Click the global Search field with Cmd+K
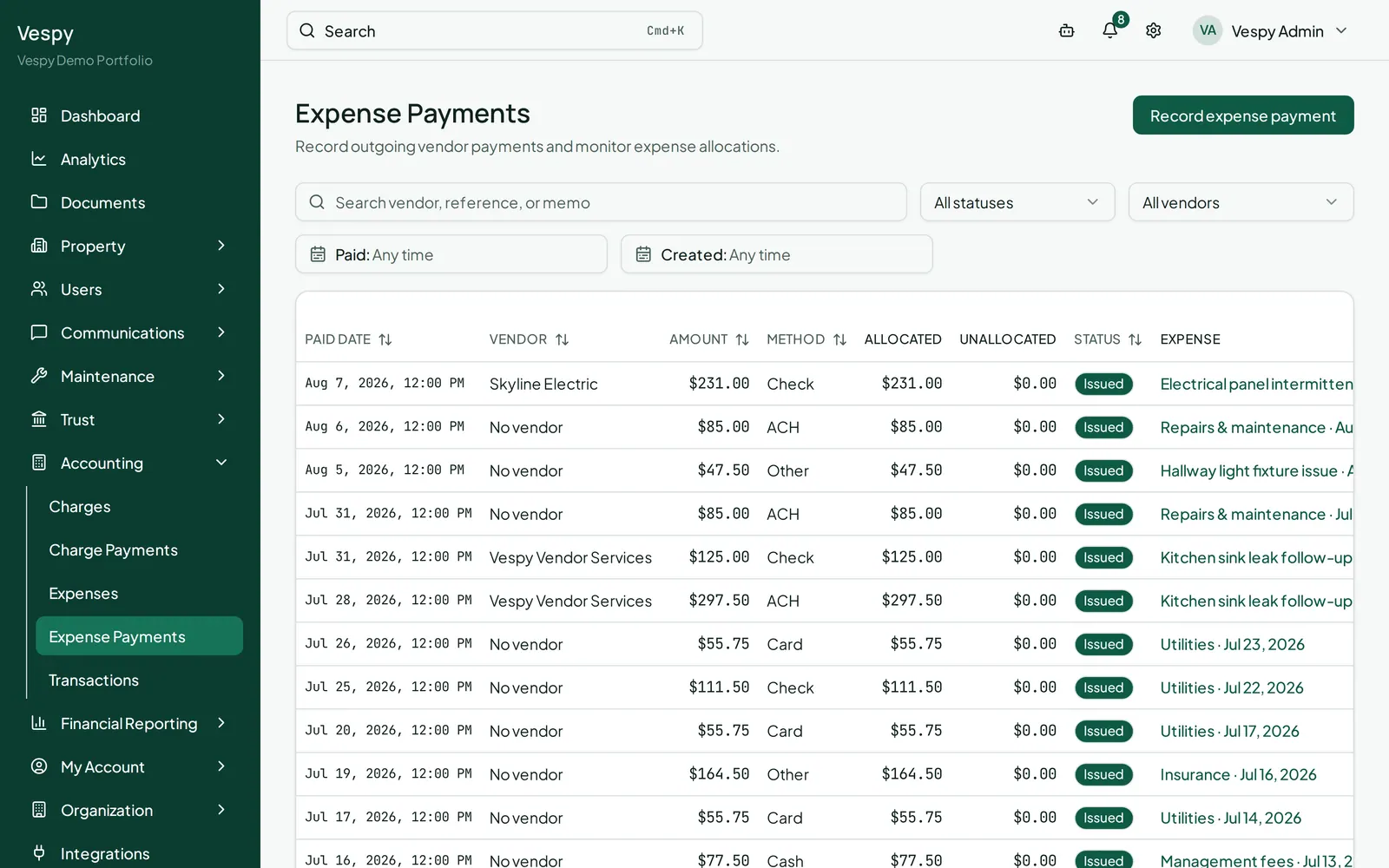This screenshot has height=868, width=1389. tap(495, 31)
